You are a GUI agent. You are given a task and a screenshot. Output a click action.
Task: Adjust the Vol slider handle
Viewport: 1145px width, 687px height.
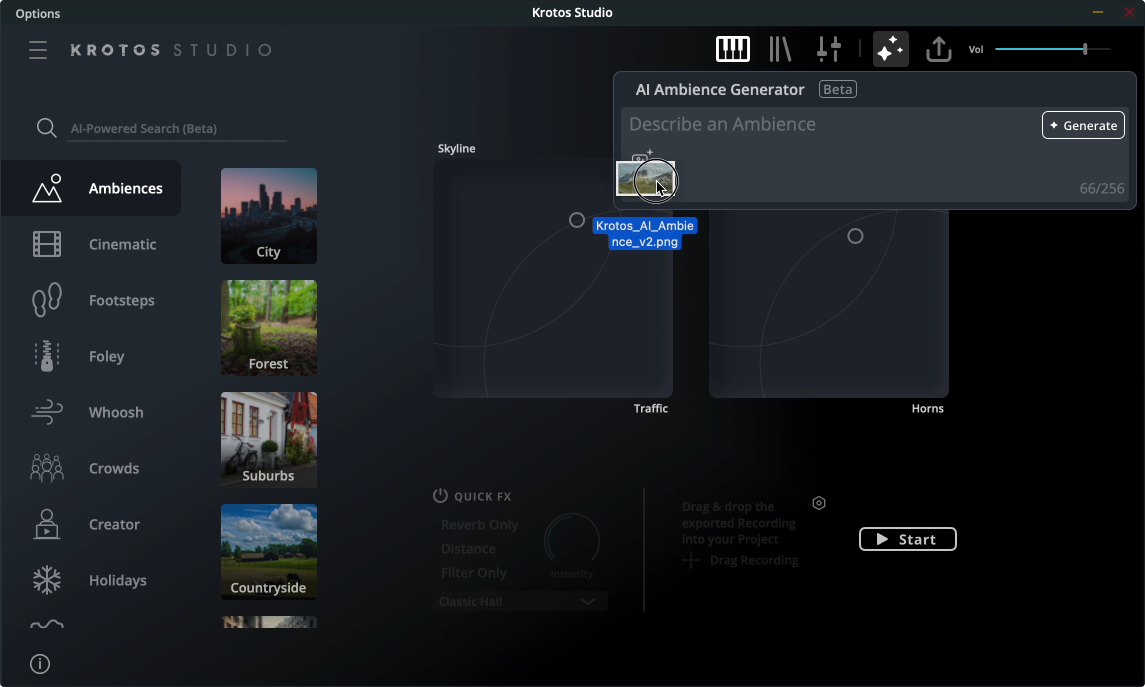(x=1085, y=49)
